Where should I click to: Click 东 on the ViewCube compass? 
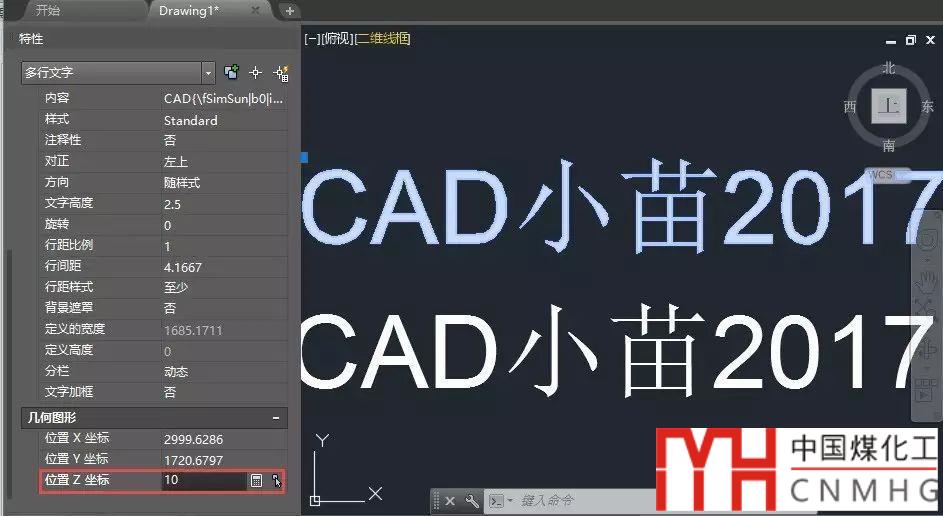tap(927, 106)
